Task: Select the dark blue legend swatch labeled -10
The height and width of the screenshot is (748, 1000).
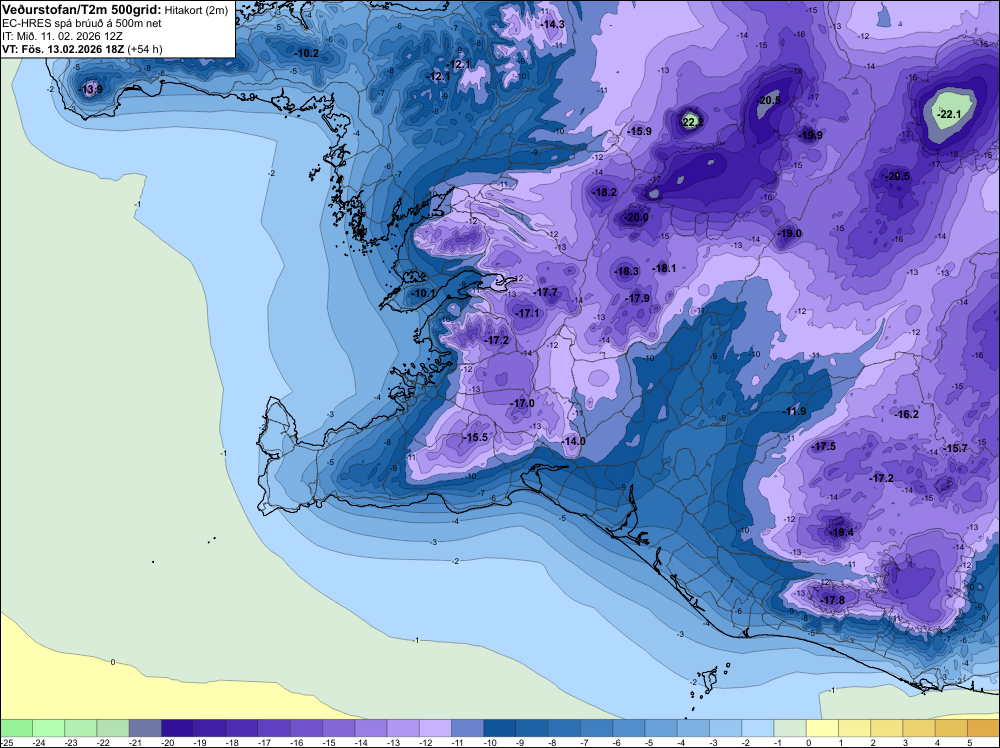Action: (500, 728)
